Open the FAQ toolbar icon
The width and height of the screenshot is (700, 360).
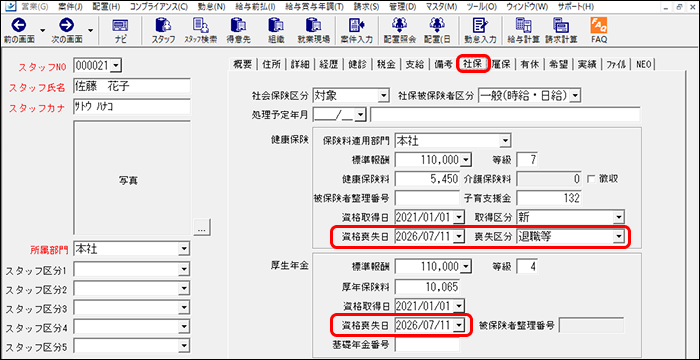point(598,30)
